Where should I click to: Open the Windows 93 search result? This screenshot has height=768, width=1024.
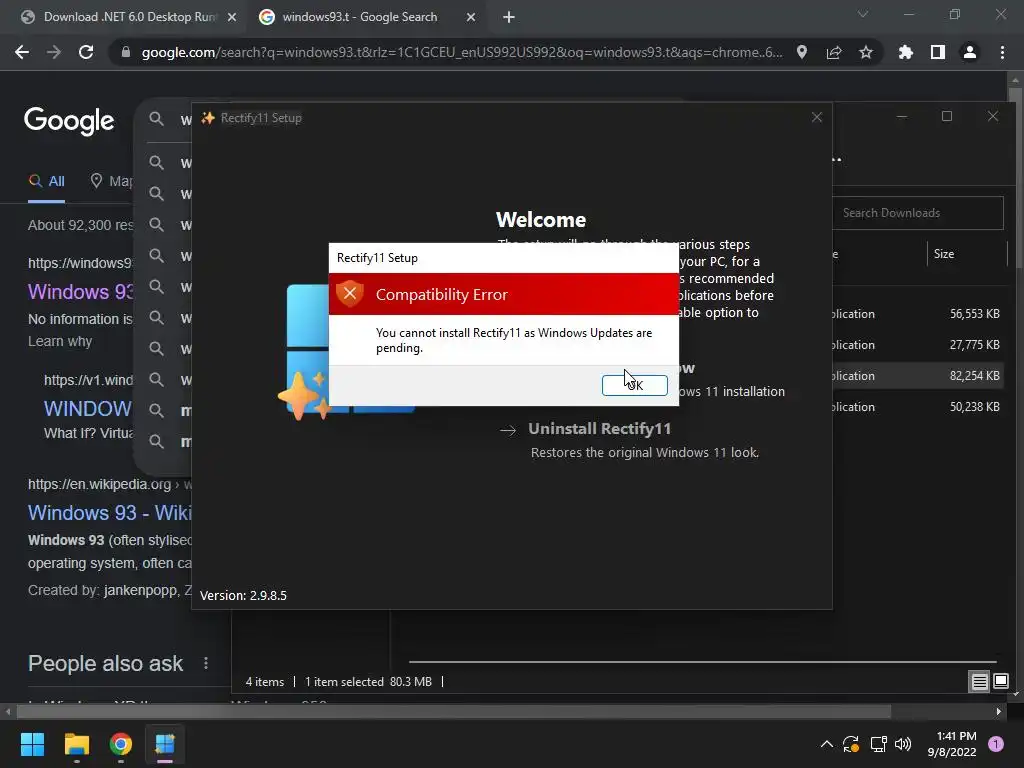[x=80, y=291]
